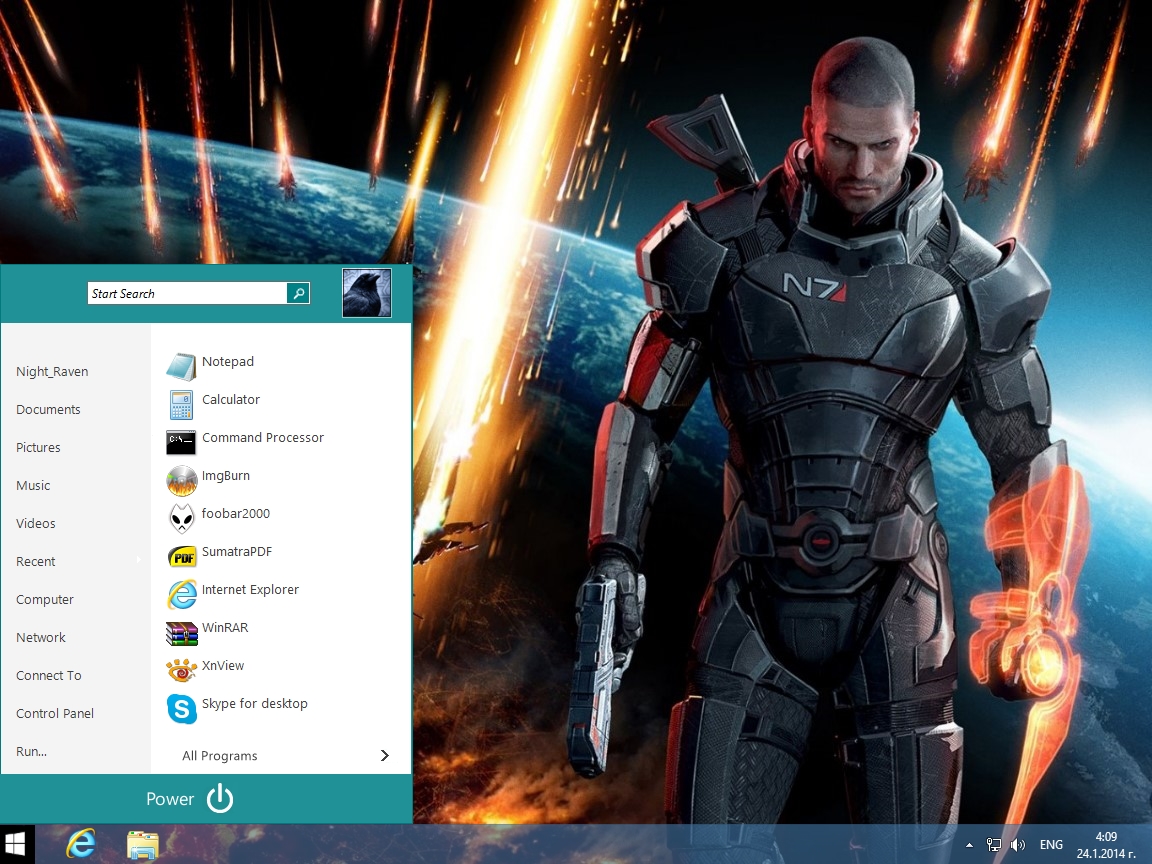Open Internet Explorer from the taskbar
The image size is (1152, 864).
(x=81, y=844)
